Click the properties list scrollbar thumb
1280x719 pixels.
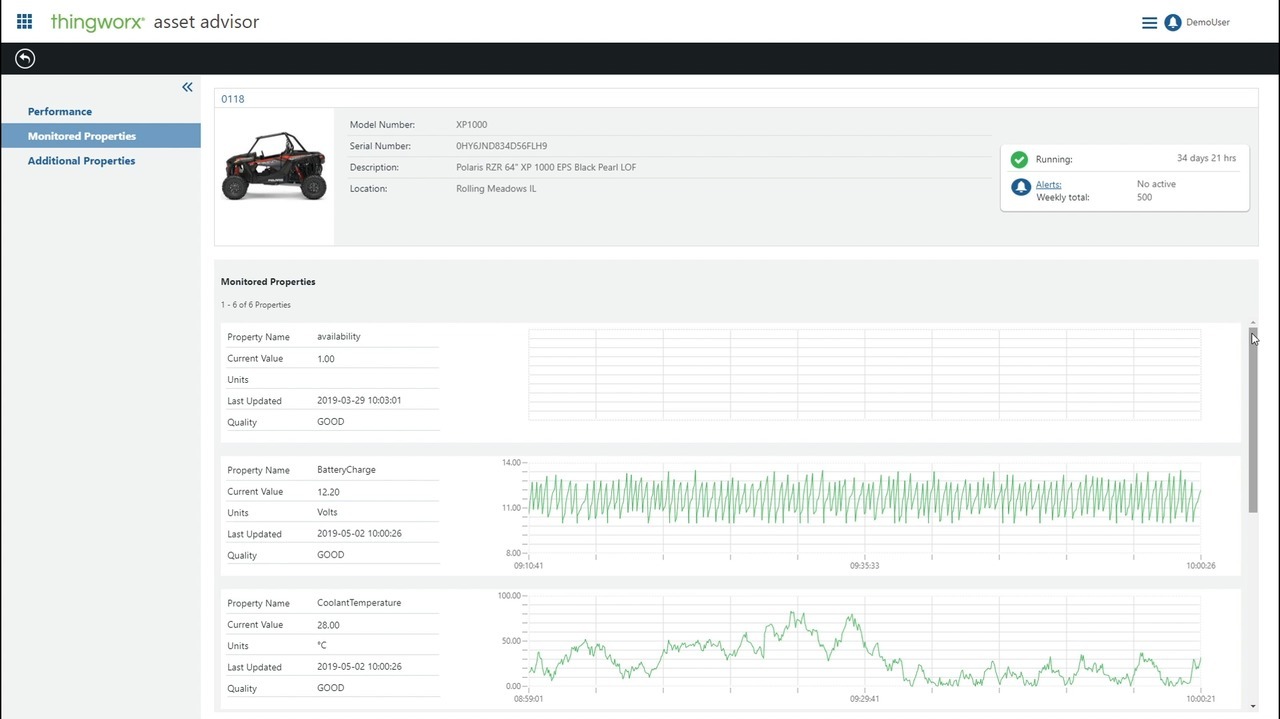[x=1253, y=420]
